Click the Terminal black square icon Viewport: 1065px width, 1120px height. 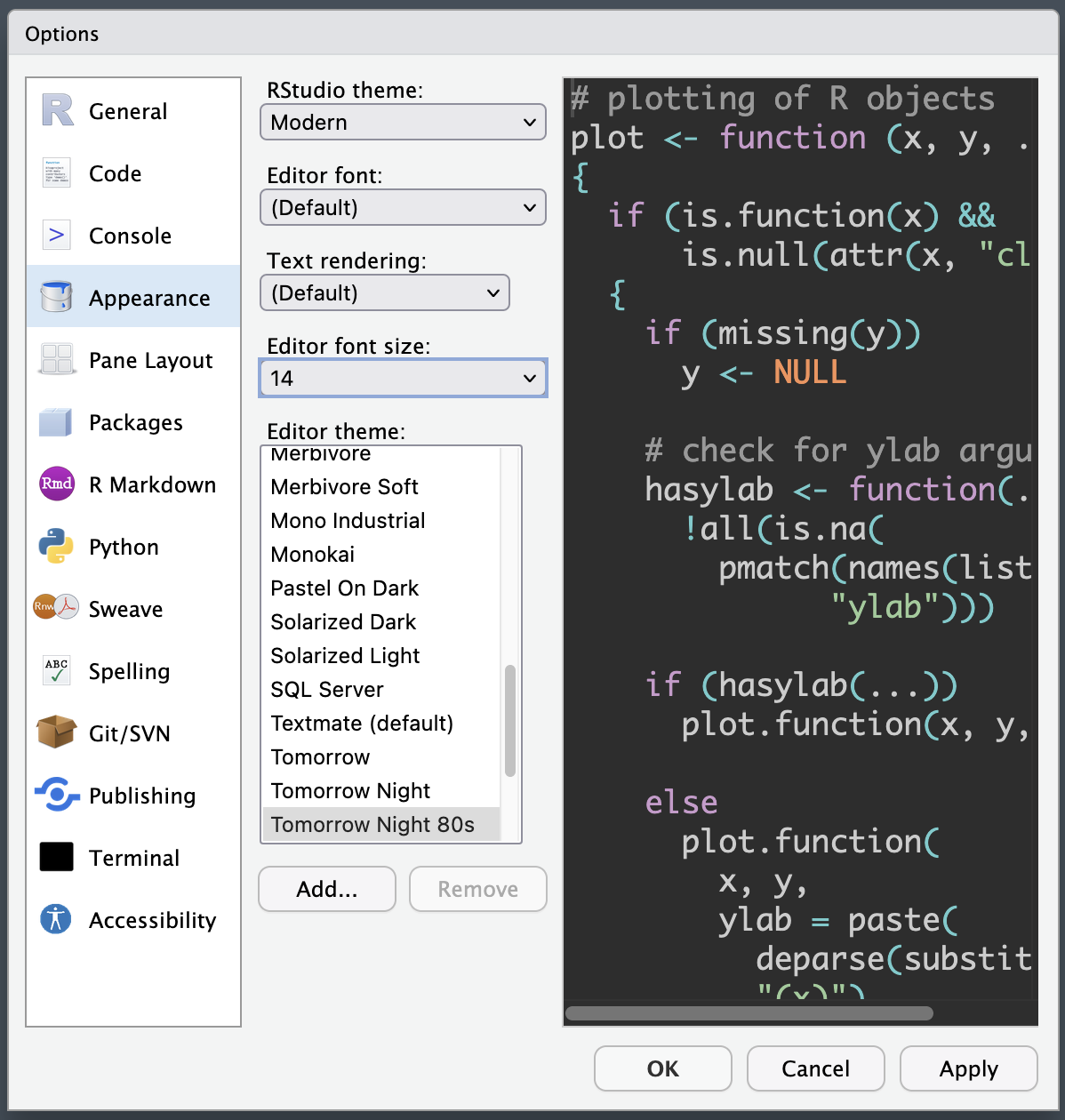[x=56, y=857]
